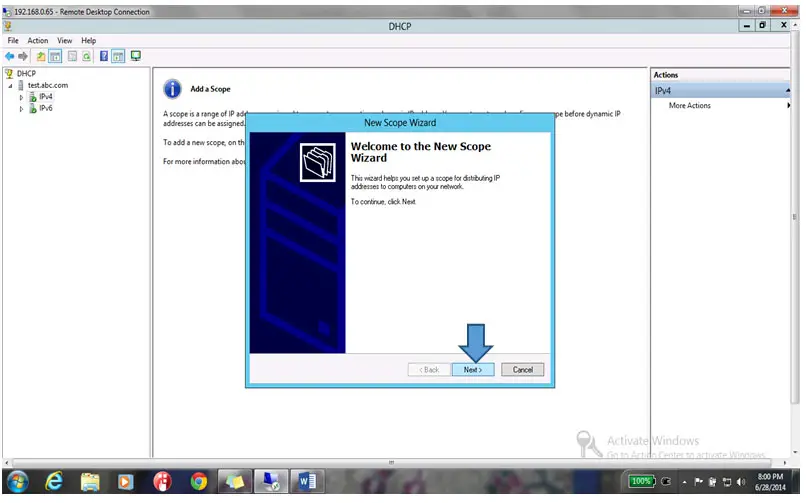This screenshot has width=806, height=503.
Task: Open the Action menu
Action: click(38, 41)
